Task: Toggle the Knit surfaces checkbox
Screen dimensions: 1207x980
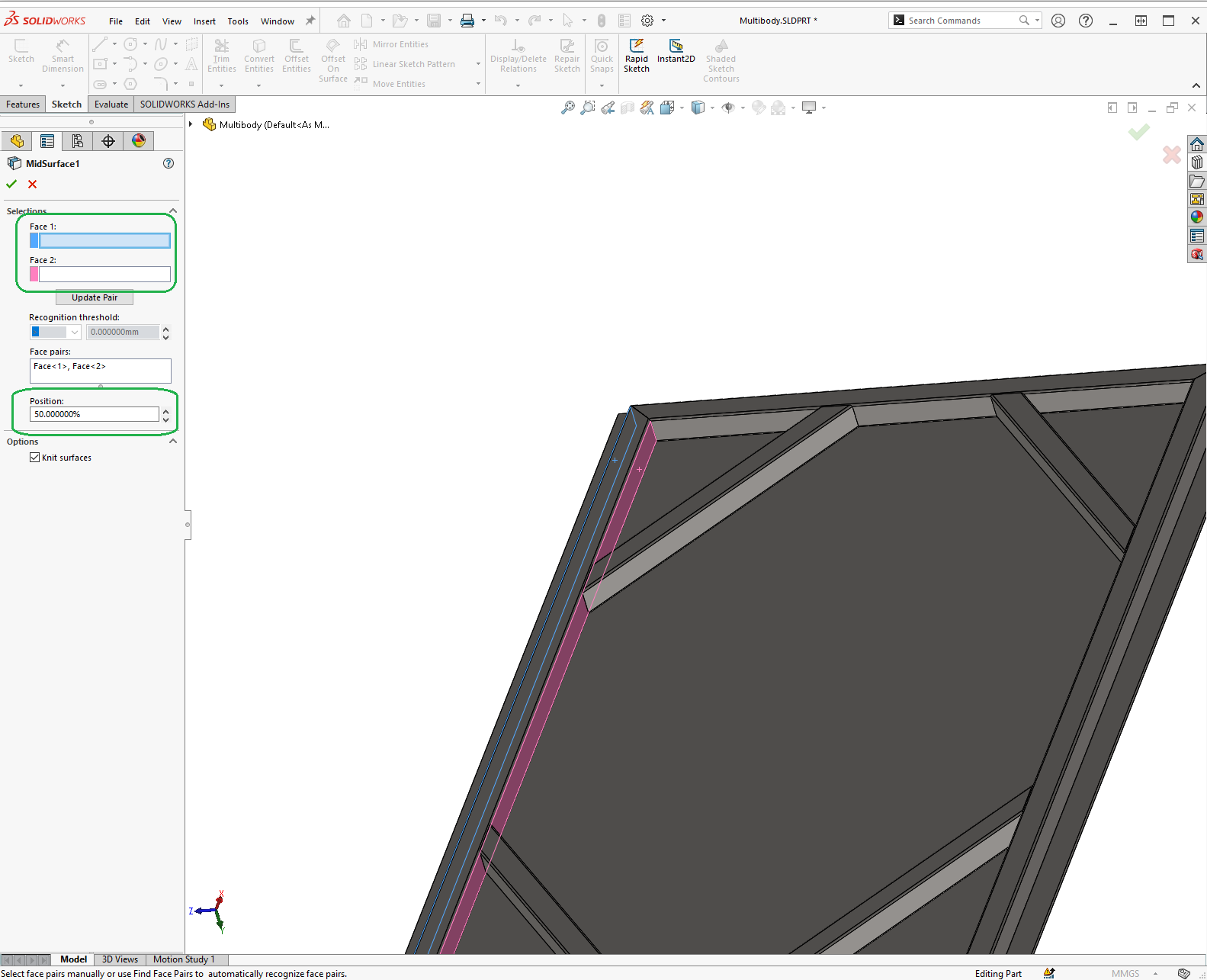Action: point(35,458)
